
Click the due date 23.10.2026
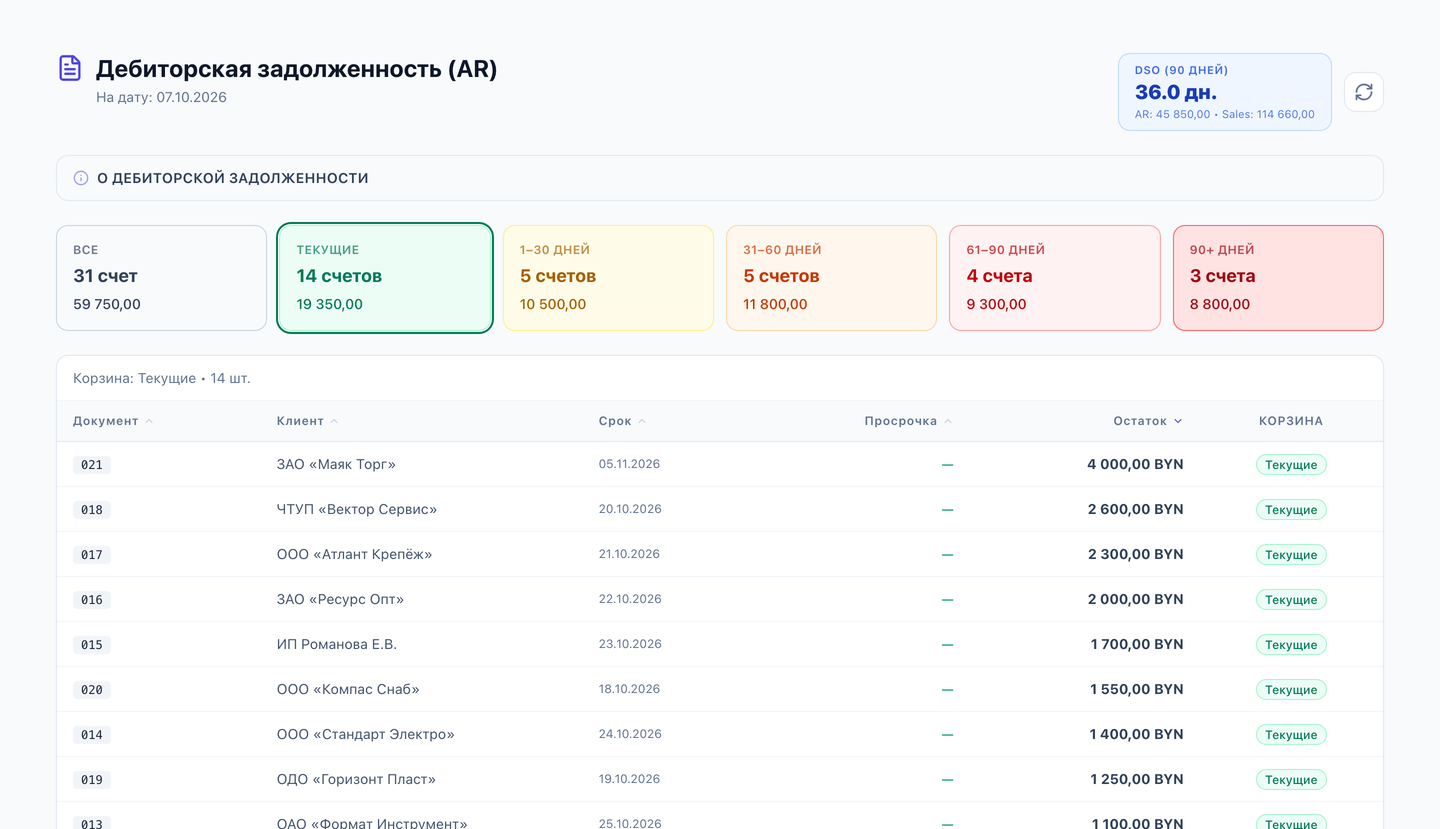(x=630, y=644)
